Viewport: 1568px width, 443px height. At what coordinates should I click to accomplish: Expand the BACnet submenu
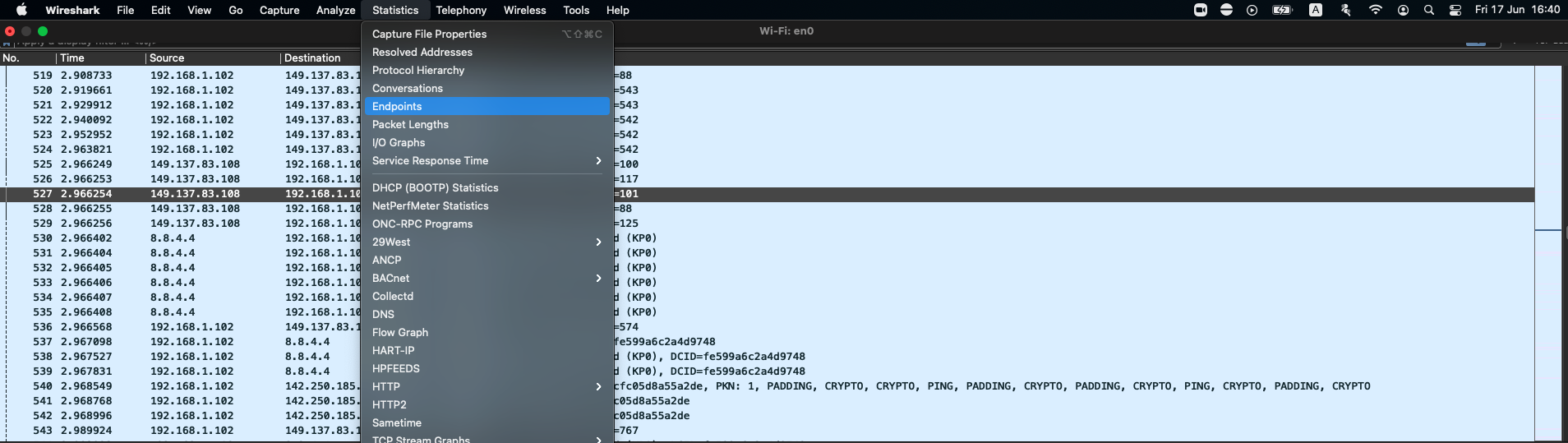[487, 278]
